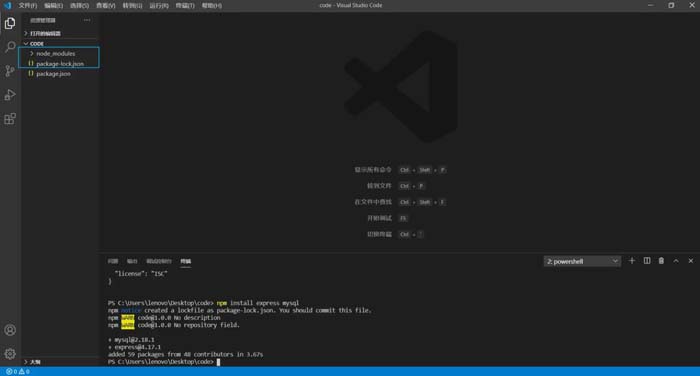This screenshot has height=376, width=700.
Task: Click the 'mysql@2.18.1' output line
Action: (x=131, y=339)
